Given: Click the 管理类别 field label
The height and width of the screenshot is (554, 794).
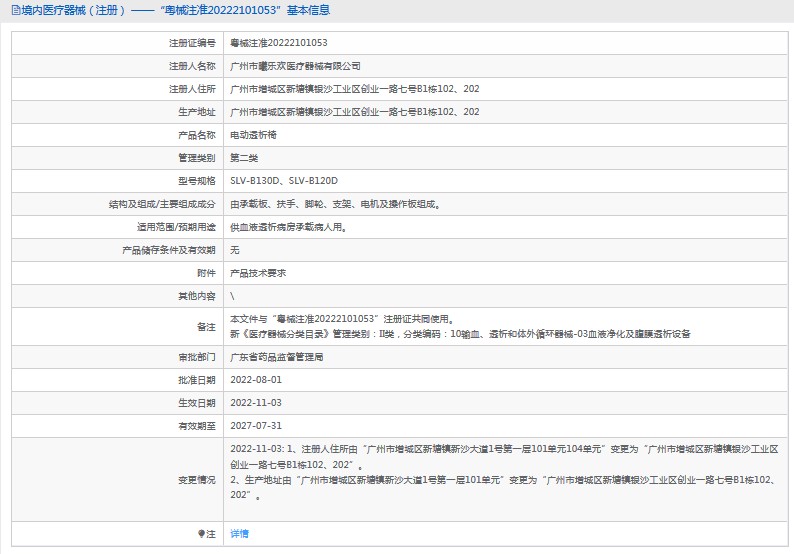Looking at the screenshot, I should coord(197,158).
